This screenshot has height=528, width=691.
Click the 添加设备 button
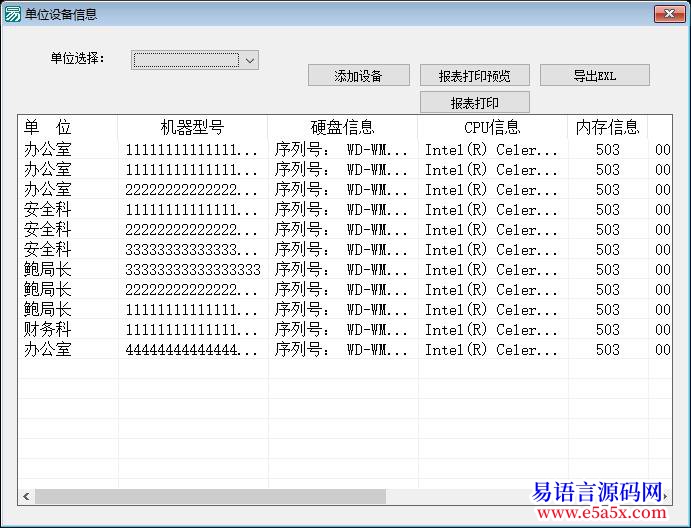pos(359,75)
